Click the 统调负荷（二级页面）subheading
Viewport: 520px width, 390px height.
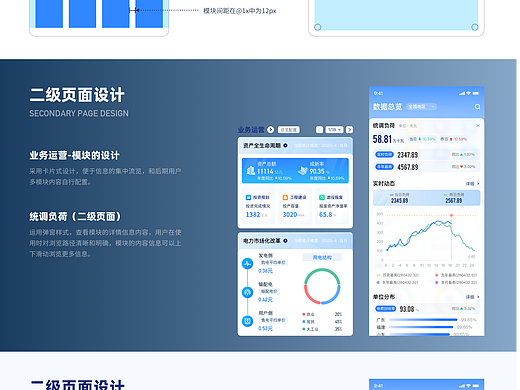point(75,217)
